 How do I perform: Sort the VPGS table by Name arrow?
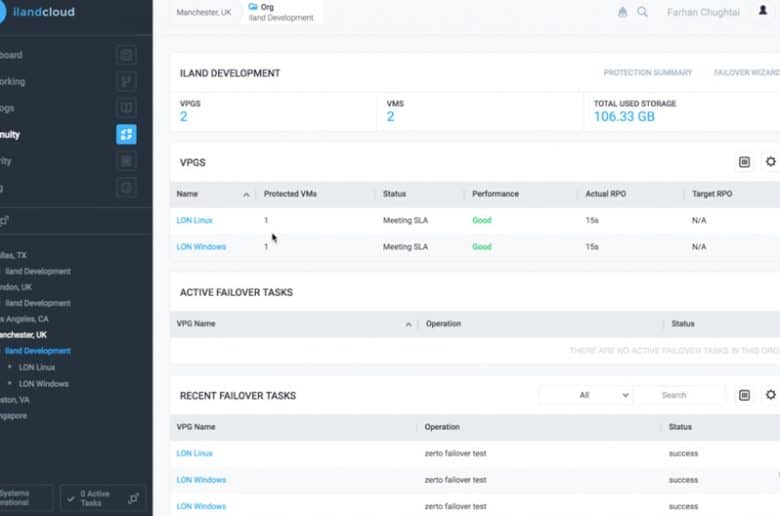(x=246, y=195)
